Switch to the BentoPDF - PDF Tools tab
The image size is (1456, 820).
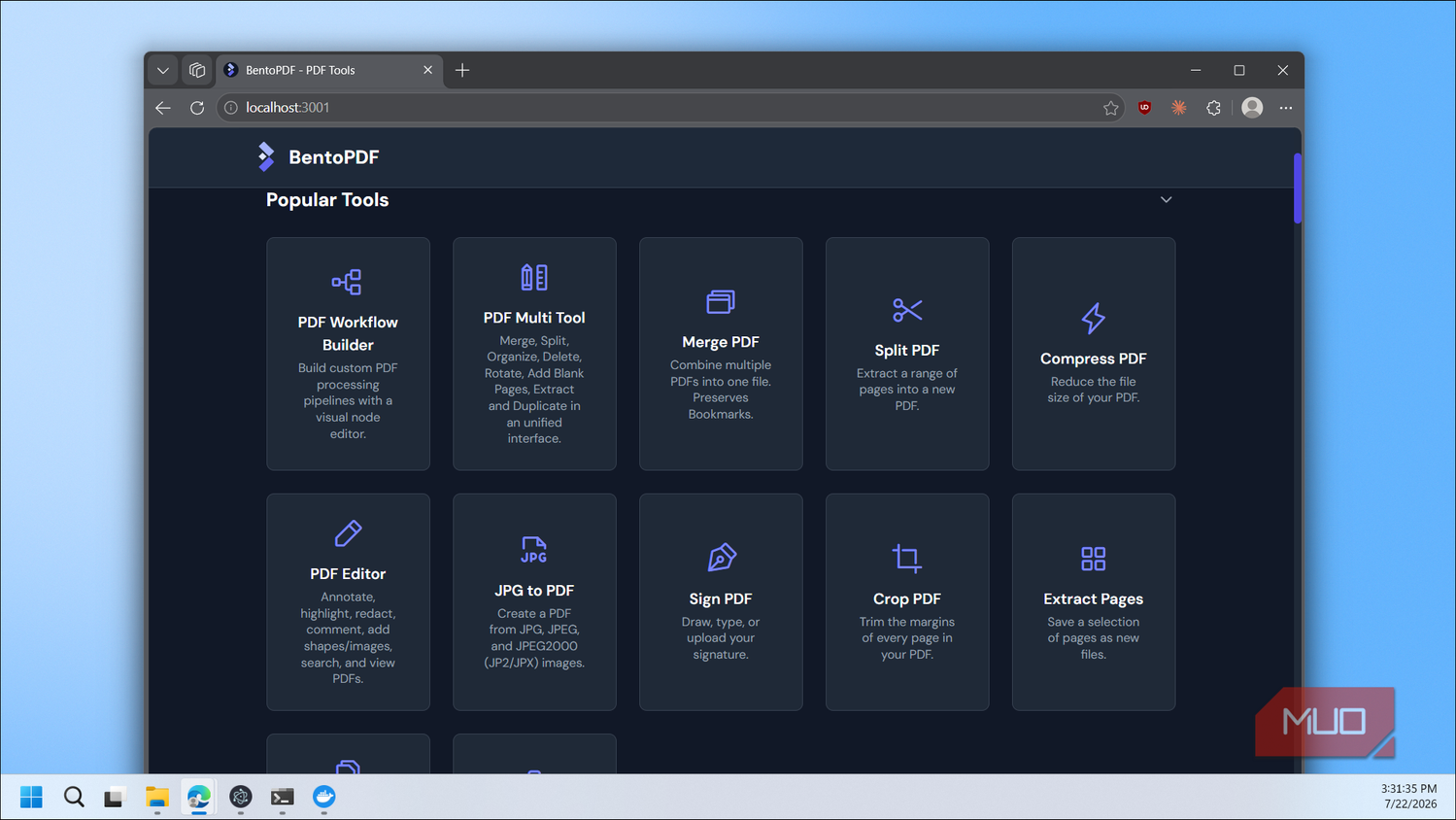point(329,70)
